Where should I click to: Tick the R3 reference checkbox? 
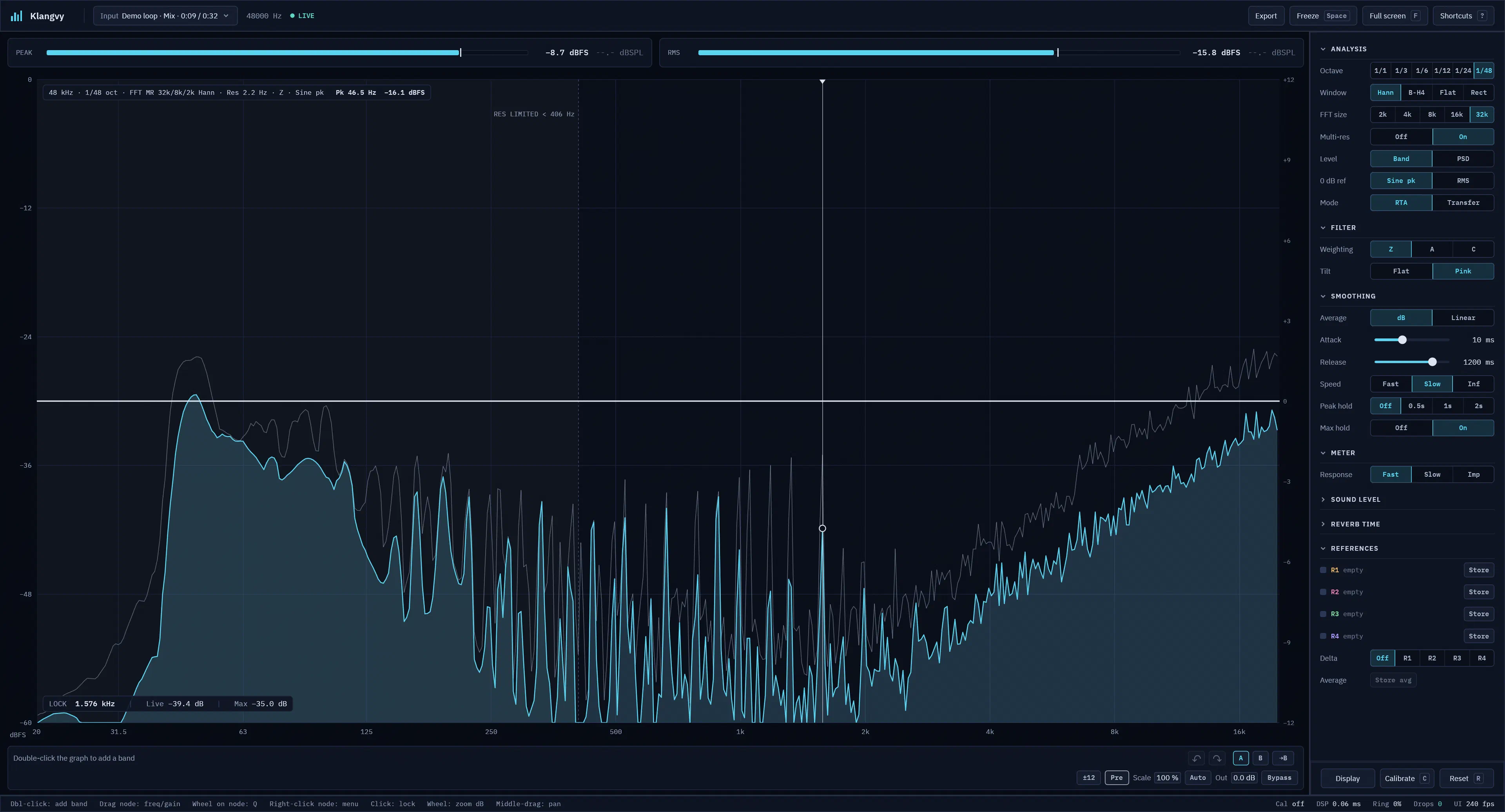tap(1323, 614)
